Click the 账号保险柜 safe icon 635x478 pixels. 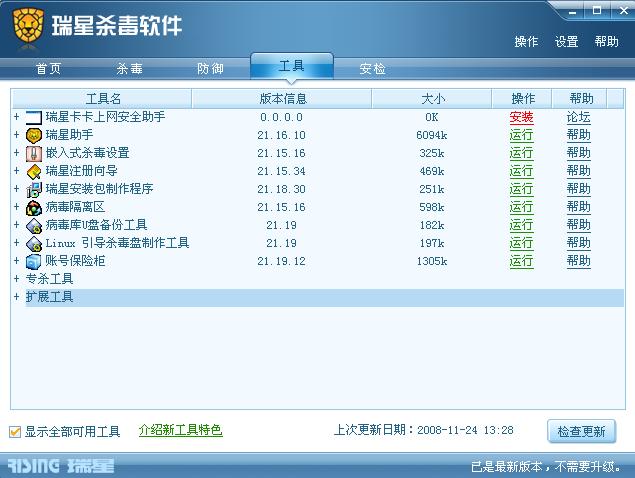click(34, 261)
